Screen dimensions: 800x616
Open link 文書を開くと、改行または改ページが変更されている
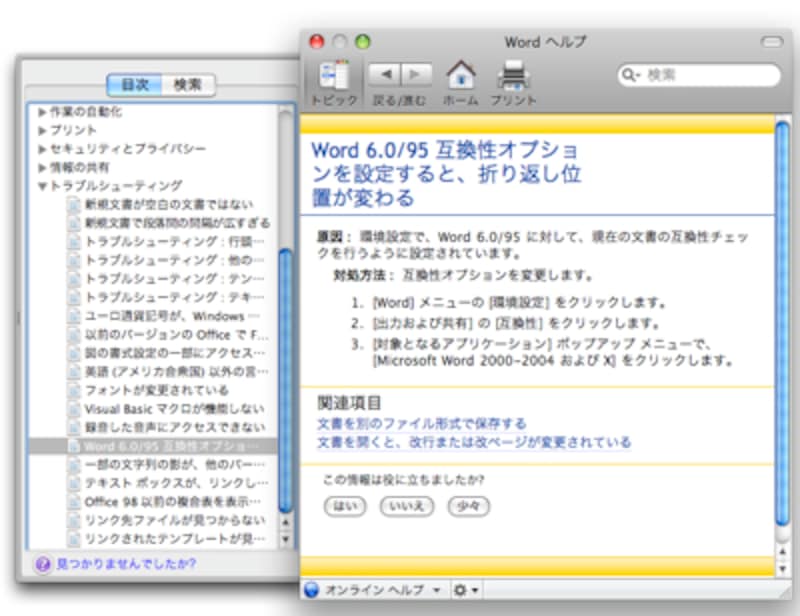point(474,442)
